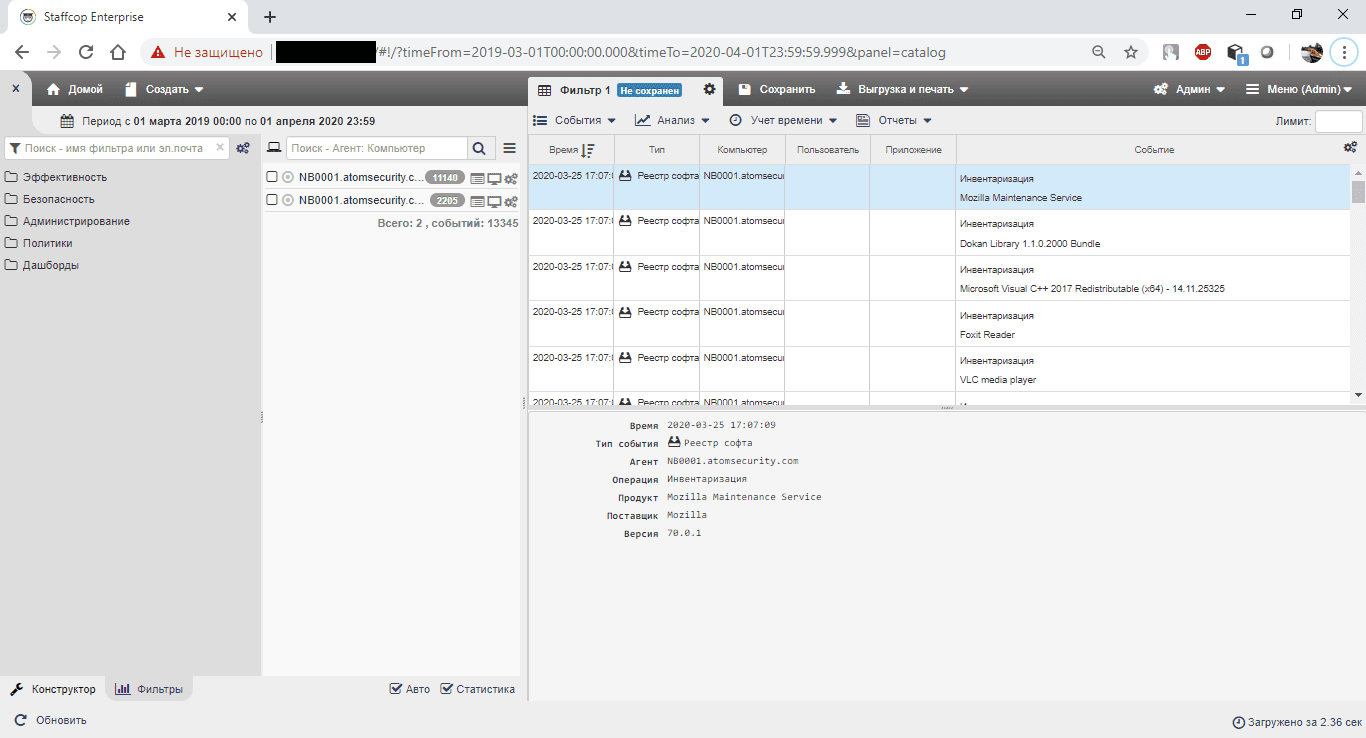
Task: Expand the Отчеты menu
Action: pyautogui.click(x=894, y=120)
